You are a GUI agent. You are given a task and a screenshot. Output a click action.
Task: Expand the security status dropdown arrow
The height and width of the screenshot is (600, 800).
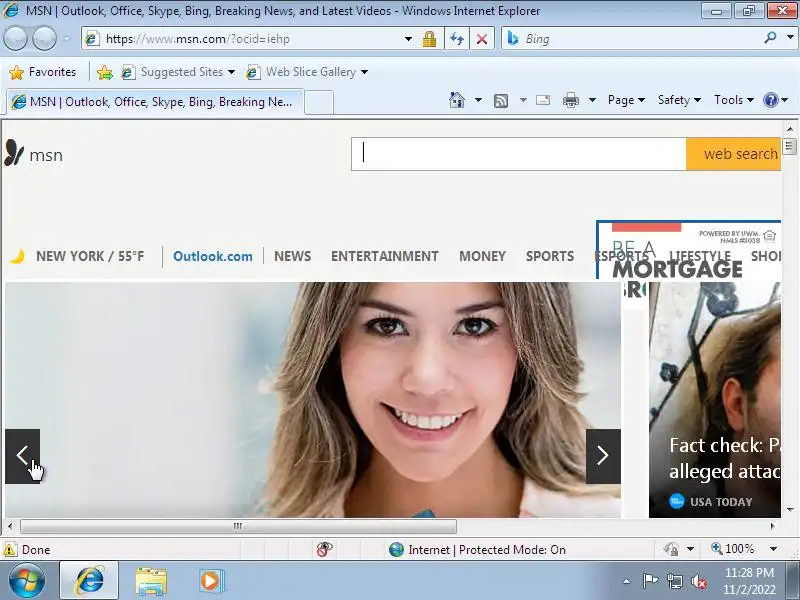tap(690, 549)
